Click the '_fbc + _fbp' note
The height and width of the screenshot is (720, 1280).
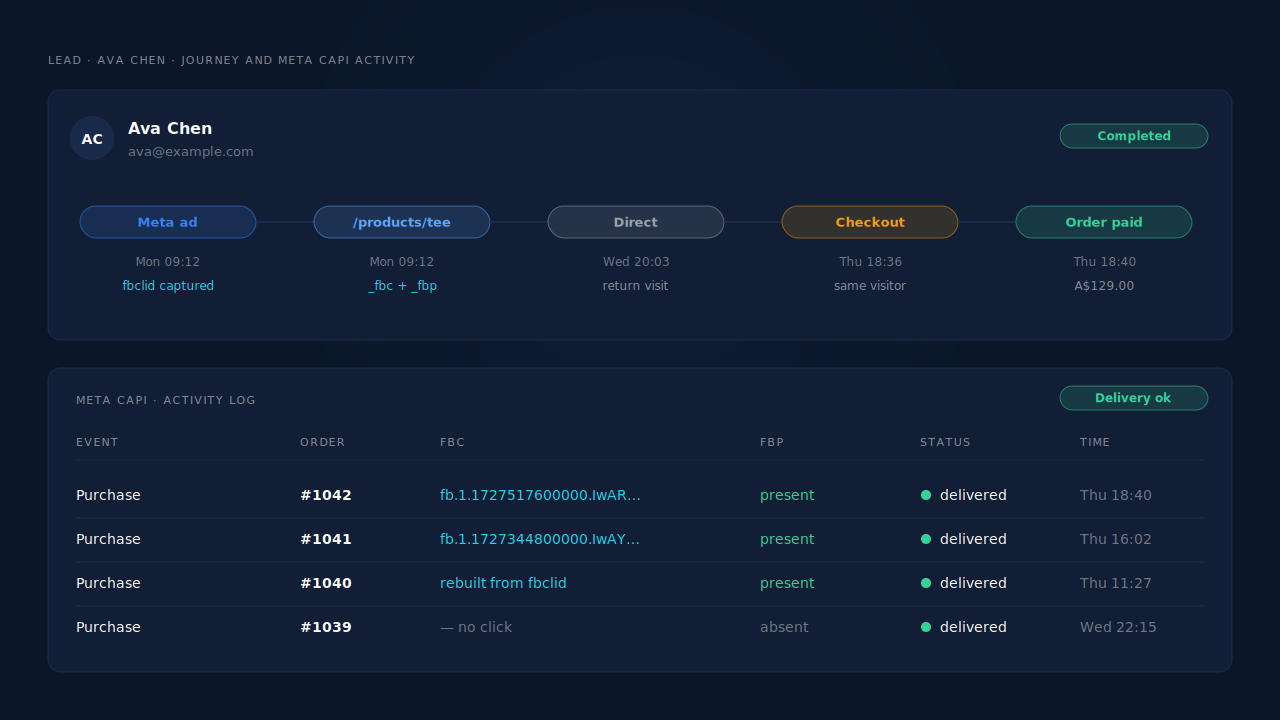tap(402, 286)
